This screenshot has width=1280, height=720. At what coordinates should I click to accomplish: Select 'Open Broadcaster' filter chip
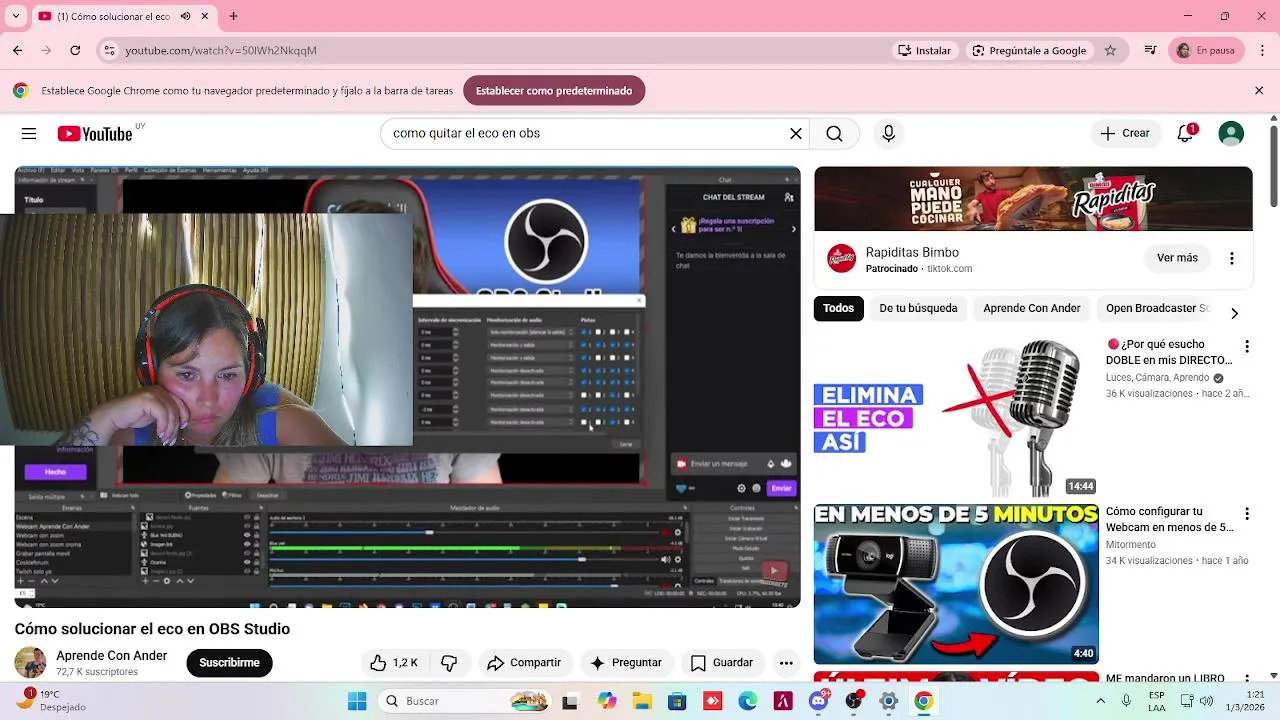pyautogui.click(x=1158, y=308)
